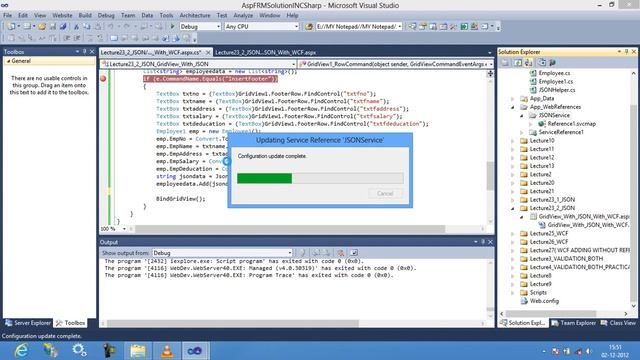Collapse the Lecture23_2_JSON folder
Screen dimensions: 640x360
click(x=513, y=209)
